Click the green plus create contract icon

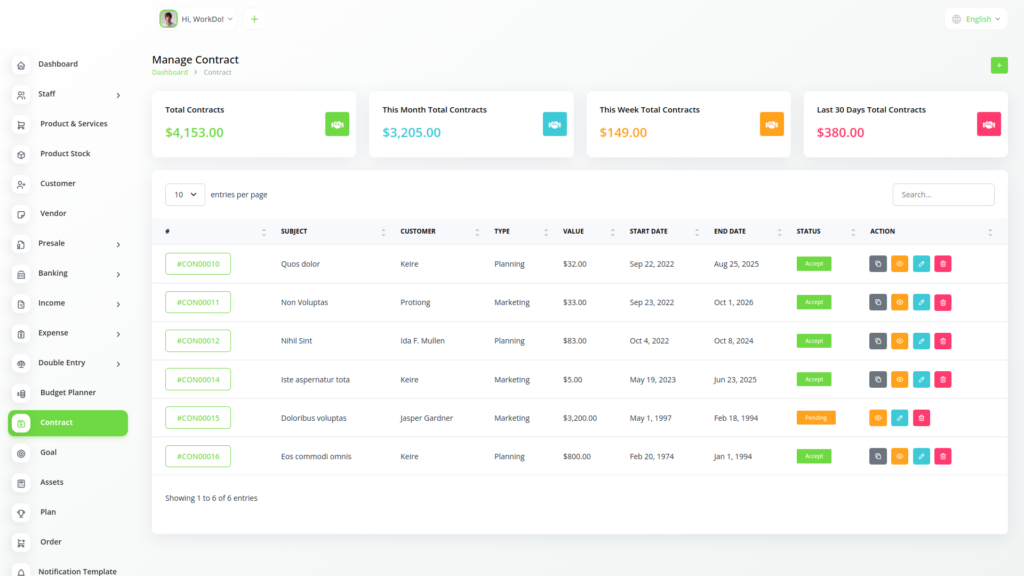(x=999, y=65)
